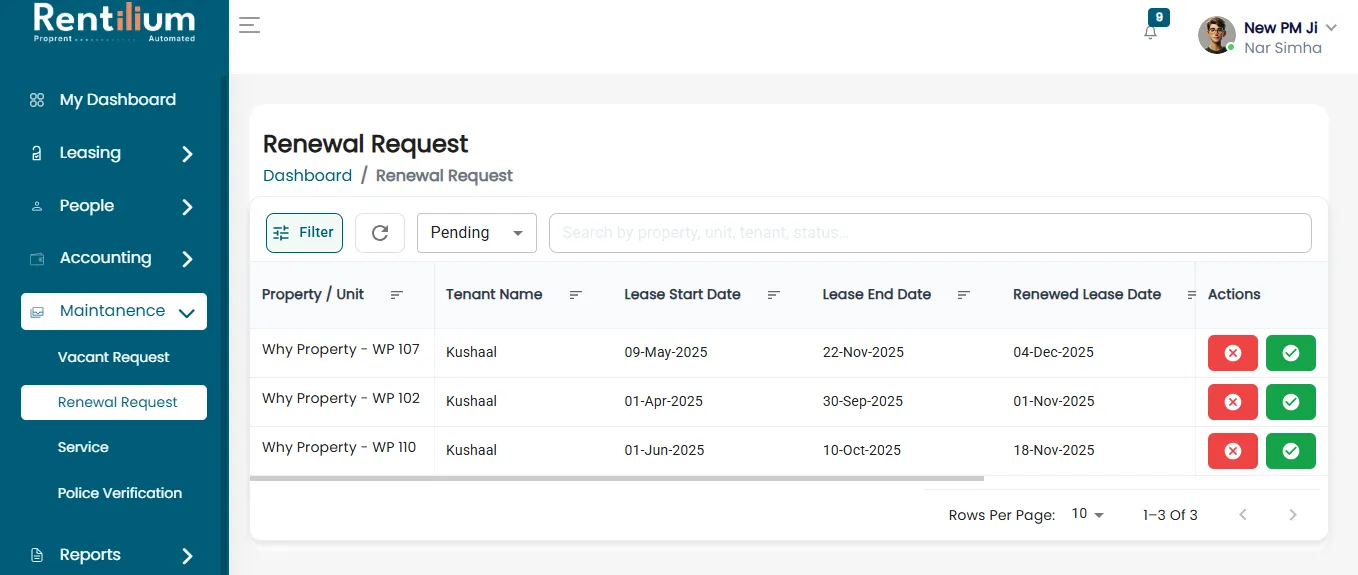
Task: Approve the WP 110 renewal request
Action: coord(1291,451)
